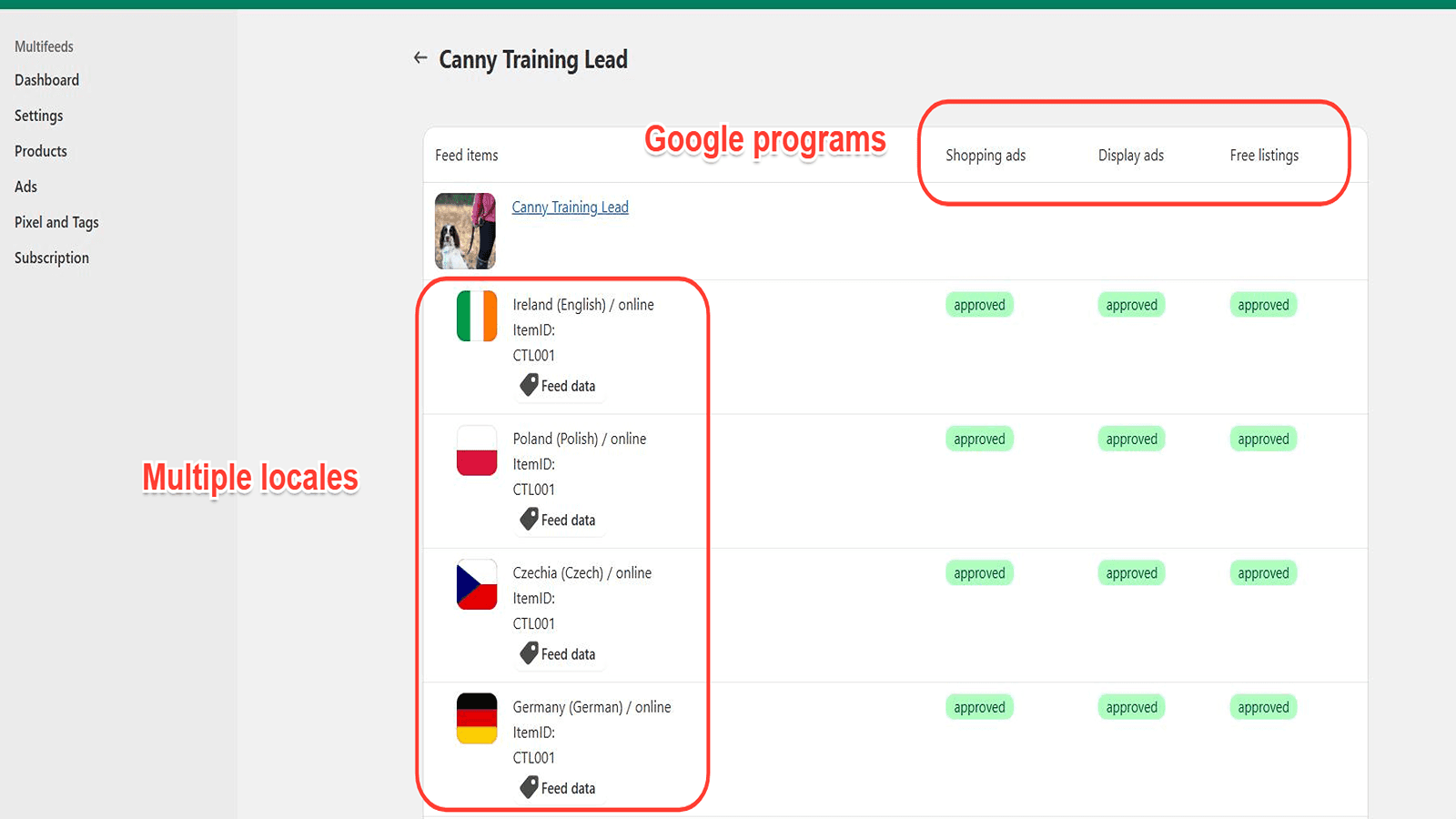Select Products in the sidebar
Viewport: 1456px width, 819px height.
pos(40,151)
